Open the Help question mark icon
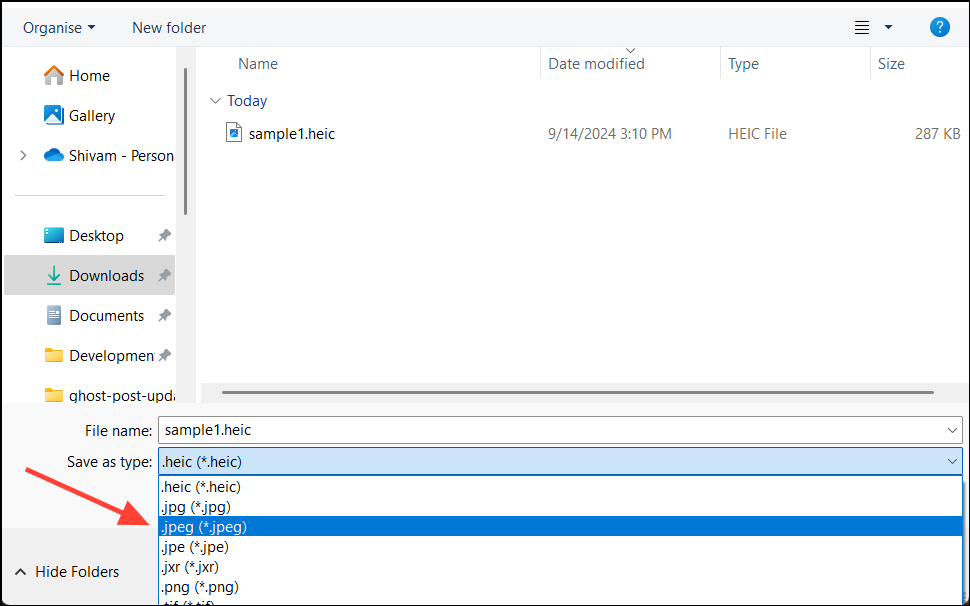The image size is (970, 606). [x=939, y=27]
